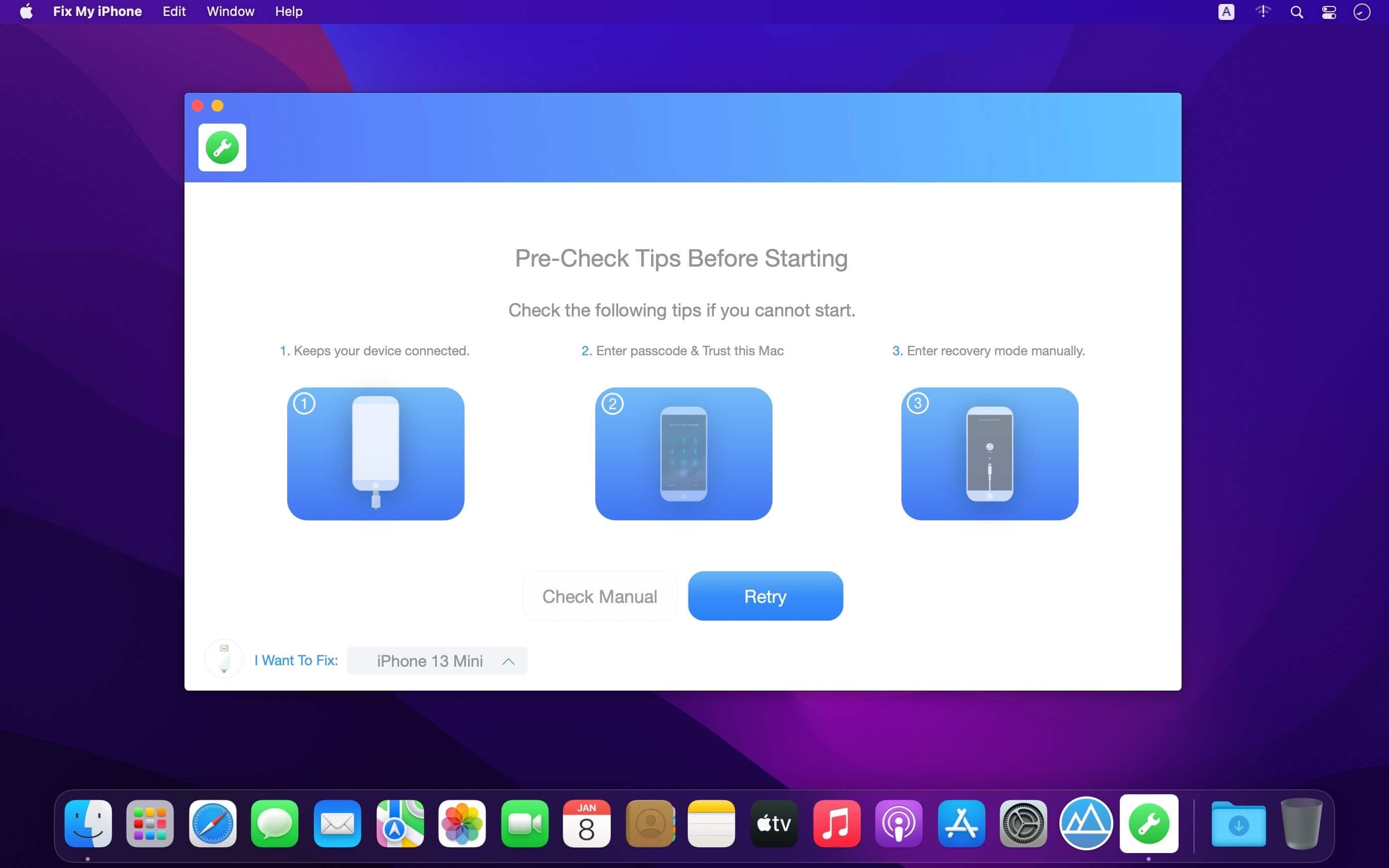Click the user account menu bar icon
Viewport: 1389px width, 868px height.
tap(1362, 12)
